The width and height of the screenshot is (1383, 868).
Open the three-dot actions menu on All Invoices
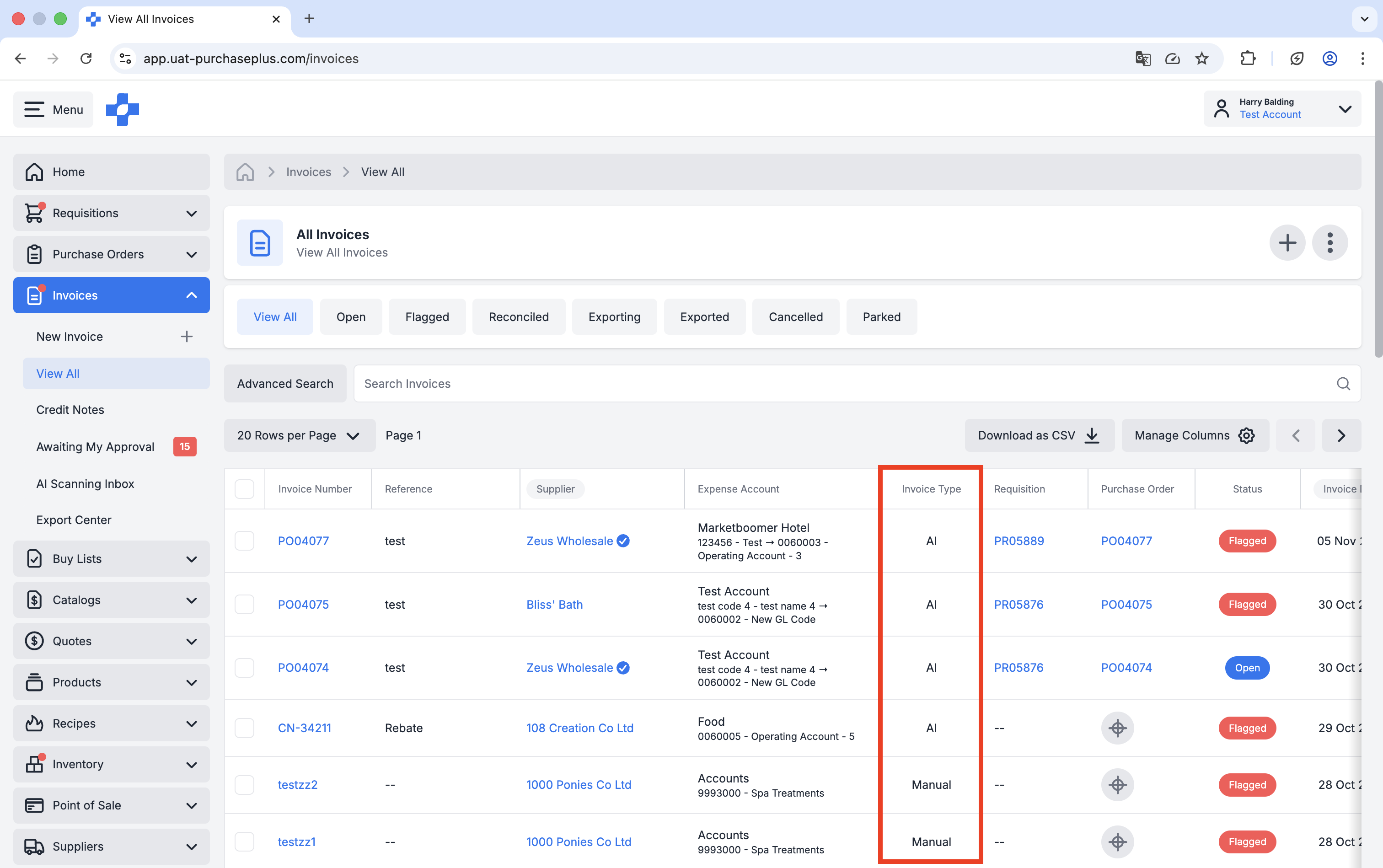point(1330,242)
